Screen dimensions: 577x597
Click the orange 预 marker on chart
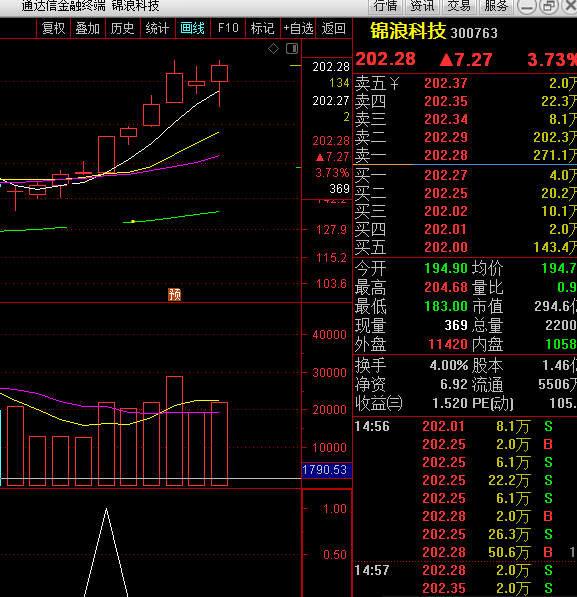pyautogui.click(x=174, y=294)
